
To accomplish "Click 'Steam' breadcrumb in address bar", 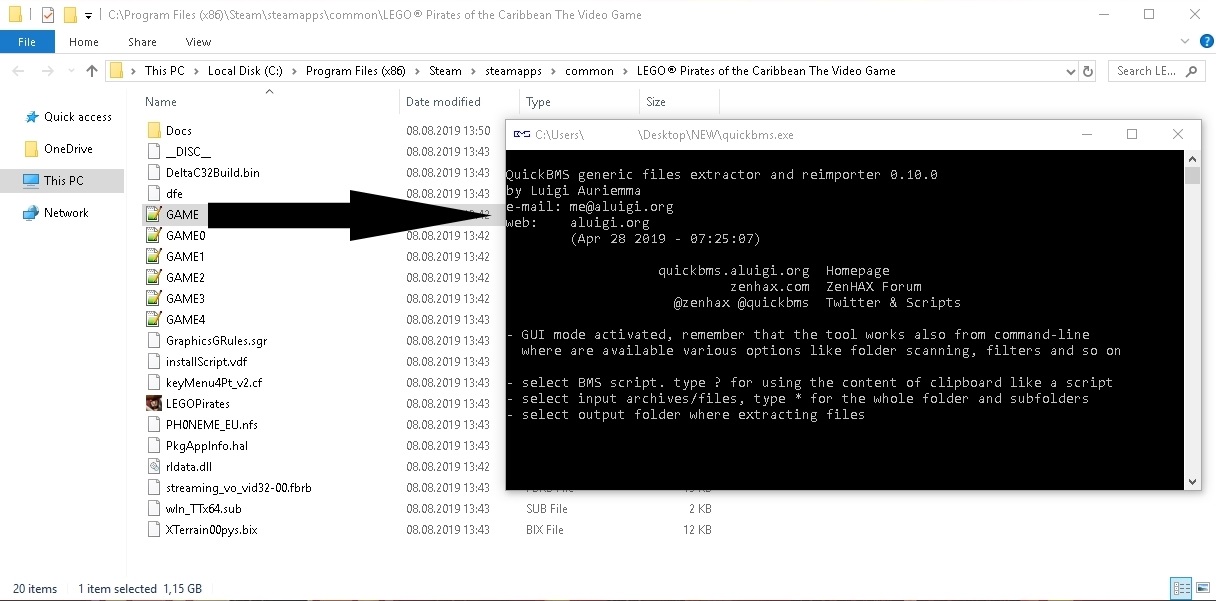I will tap(446, 71).
